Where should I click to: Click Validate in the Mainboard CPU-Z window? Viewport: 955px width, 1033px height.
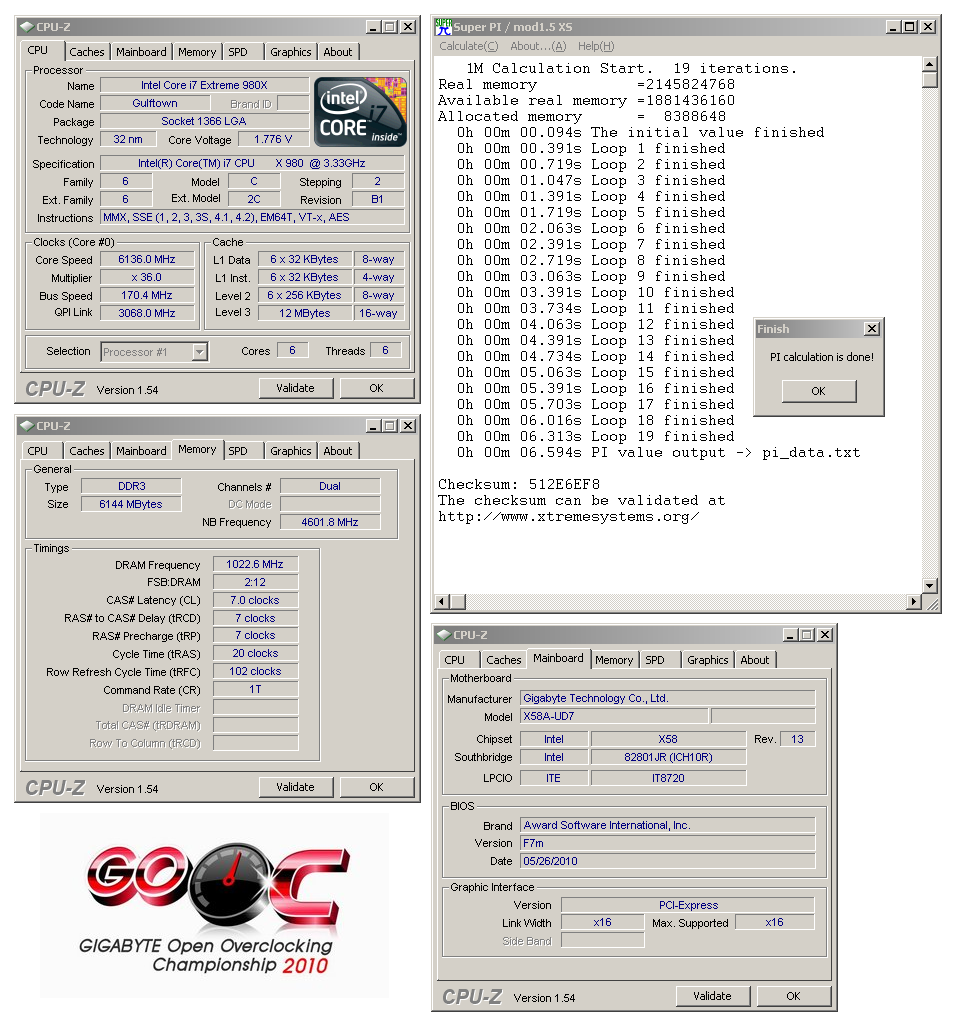pyautogui.click(x=713, y=996)
